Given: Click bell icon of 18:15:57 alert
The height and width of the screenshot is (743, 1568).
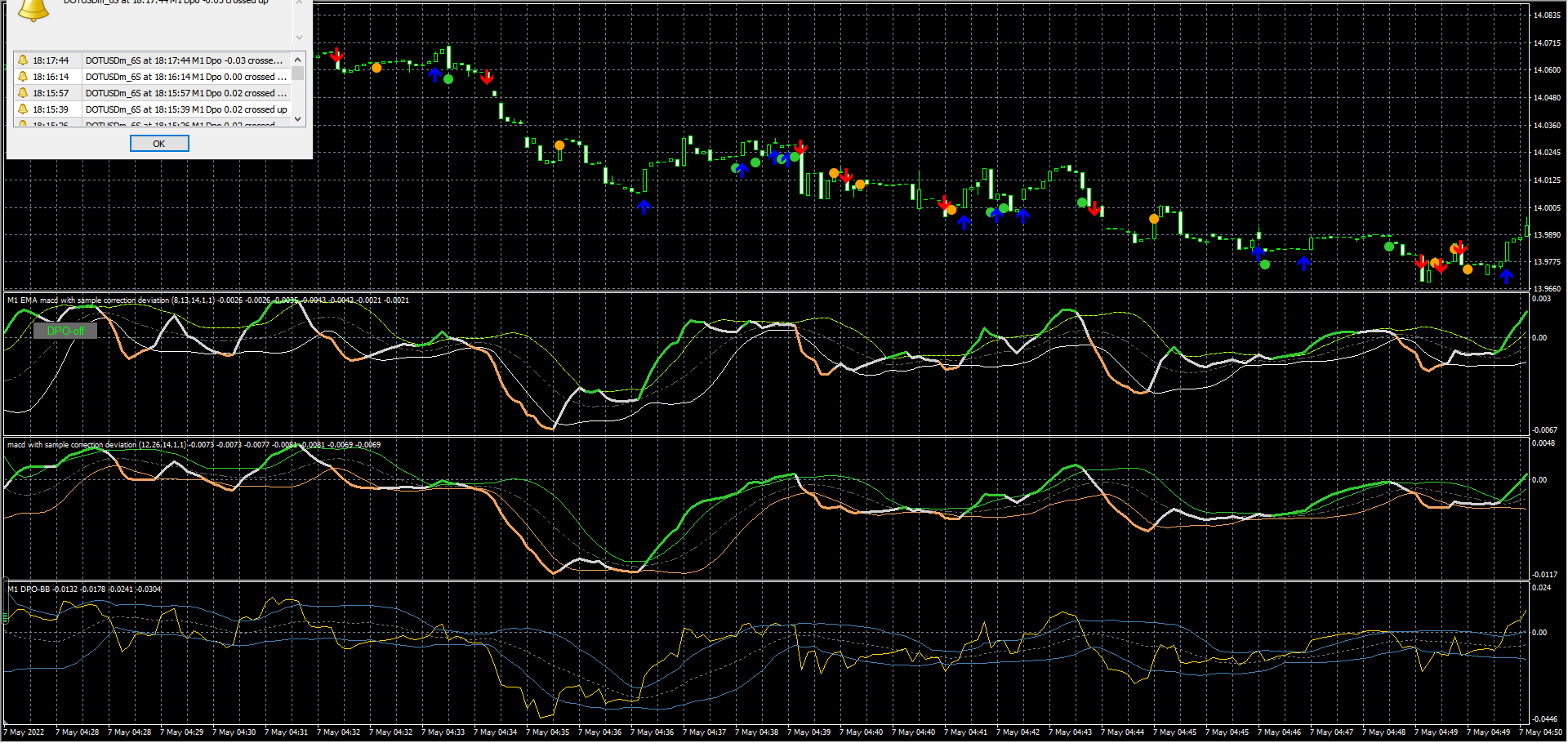Looking at the screenshot, I should [x=23, y=93].
